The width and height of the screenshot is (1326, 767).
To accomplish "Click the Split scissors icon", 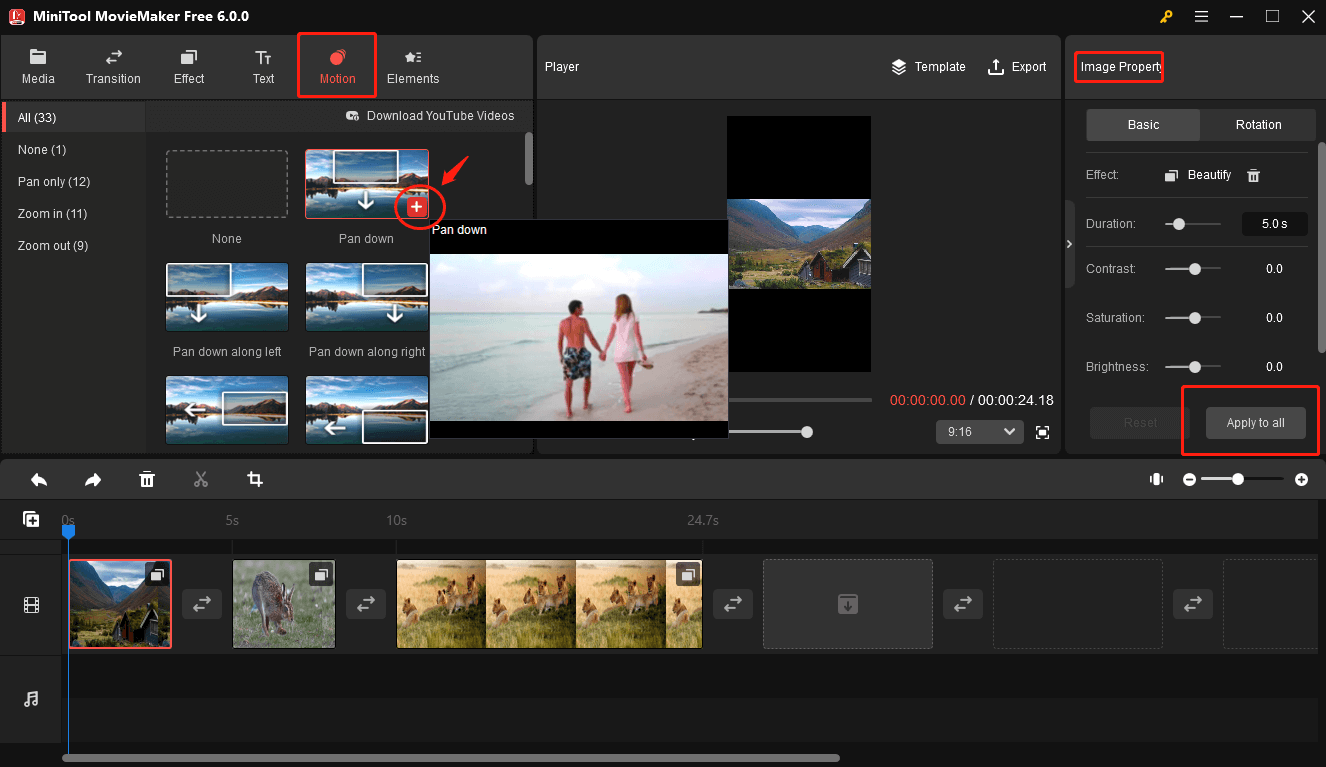I will 201,480.
